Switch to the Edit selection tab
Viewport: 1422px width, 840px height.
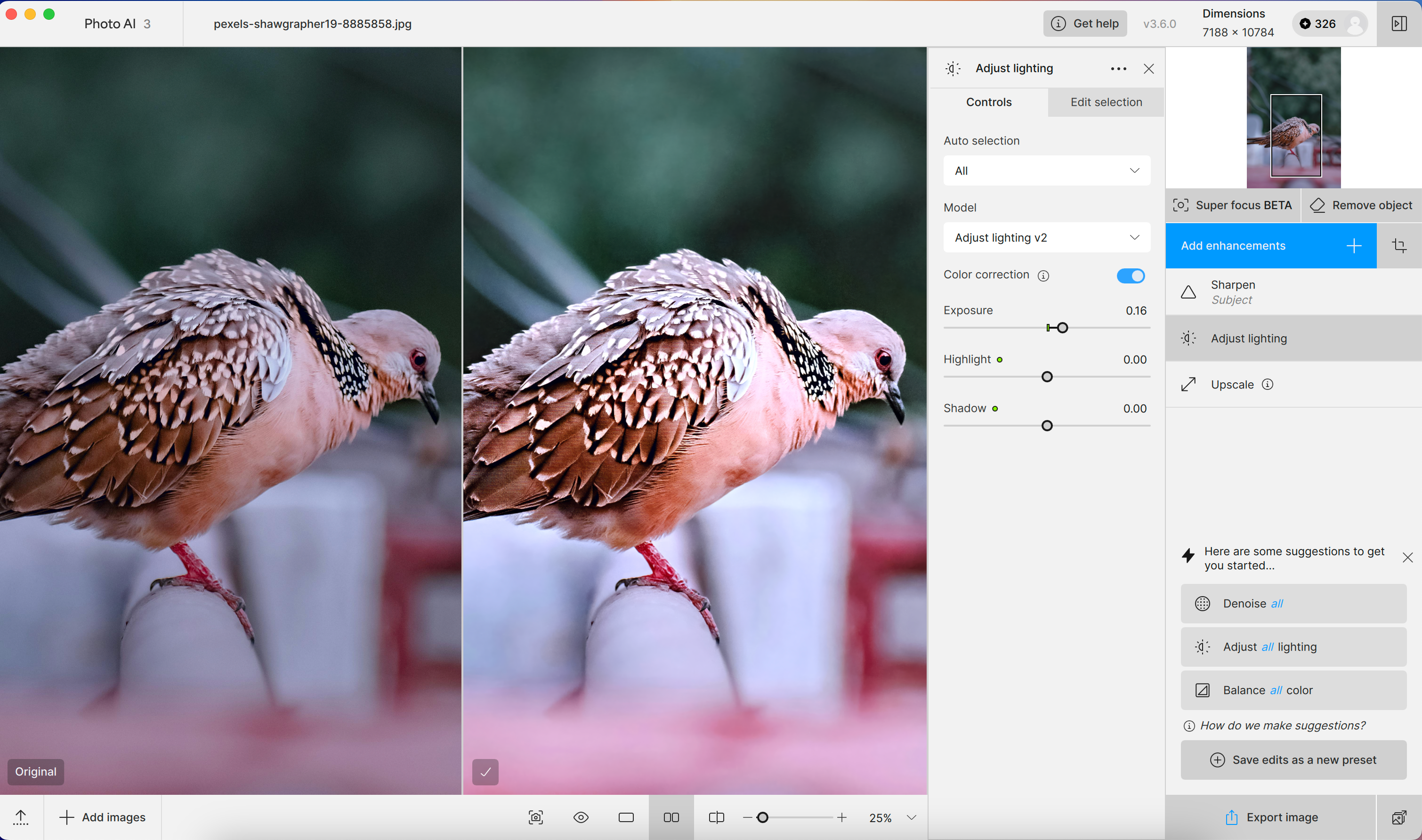(1106, 102)
